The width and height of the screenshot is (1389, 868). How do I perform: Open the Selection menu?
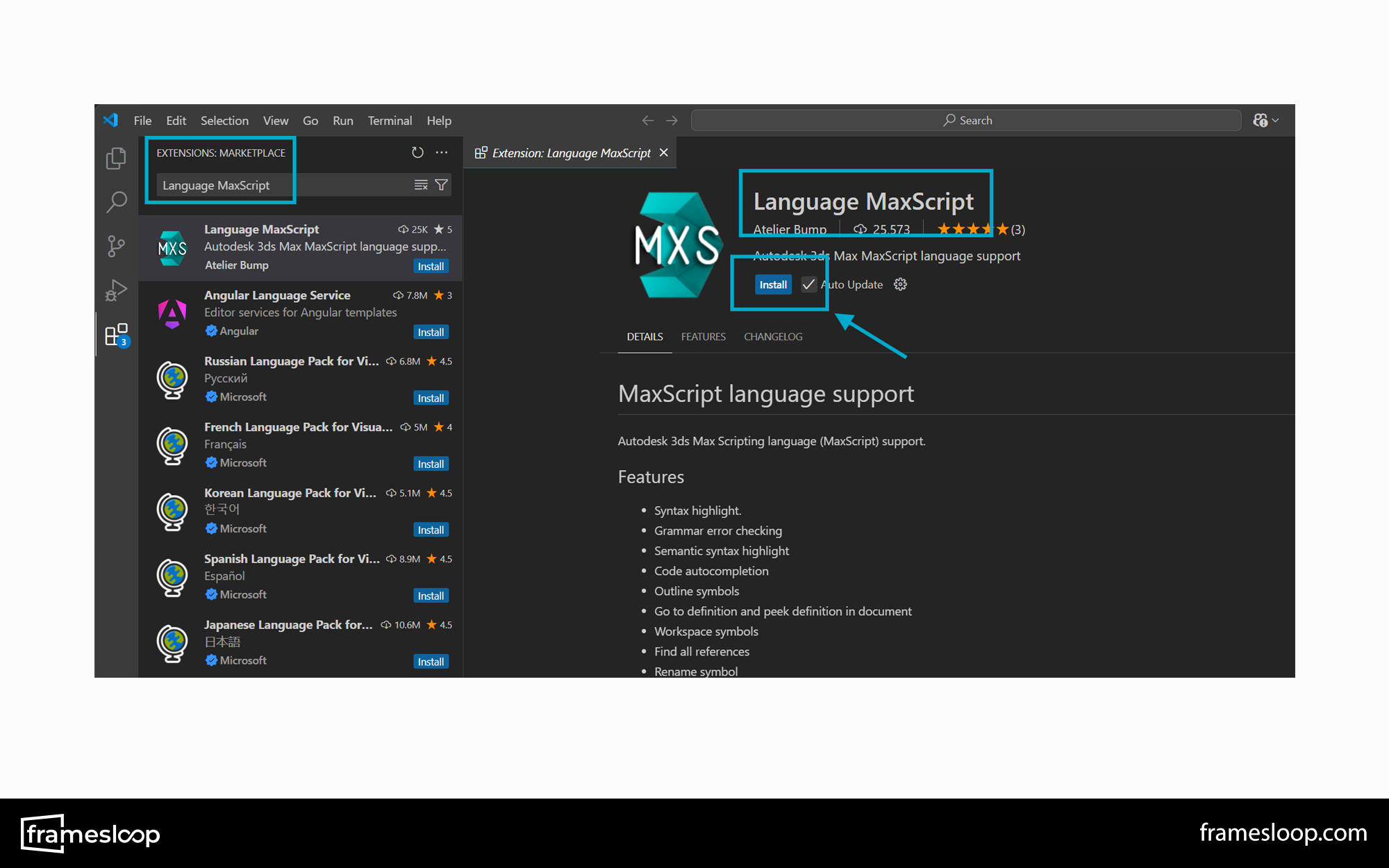224,120
